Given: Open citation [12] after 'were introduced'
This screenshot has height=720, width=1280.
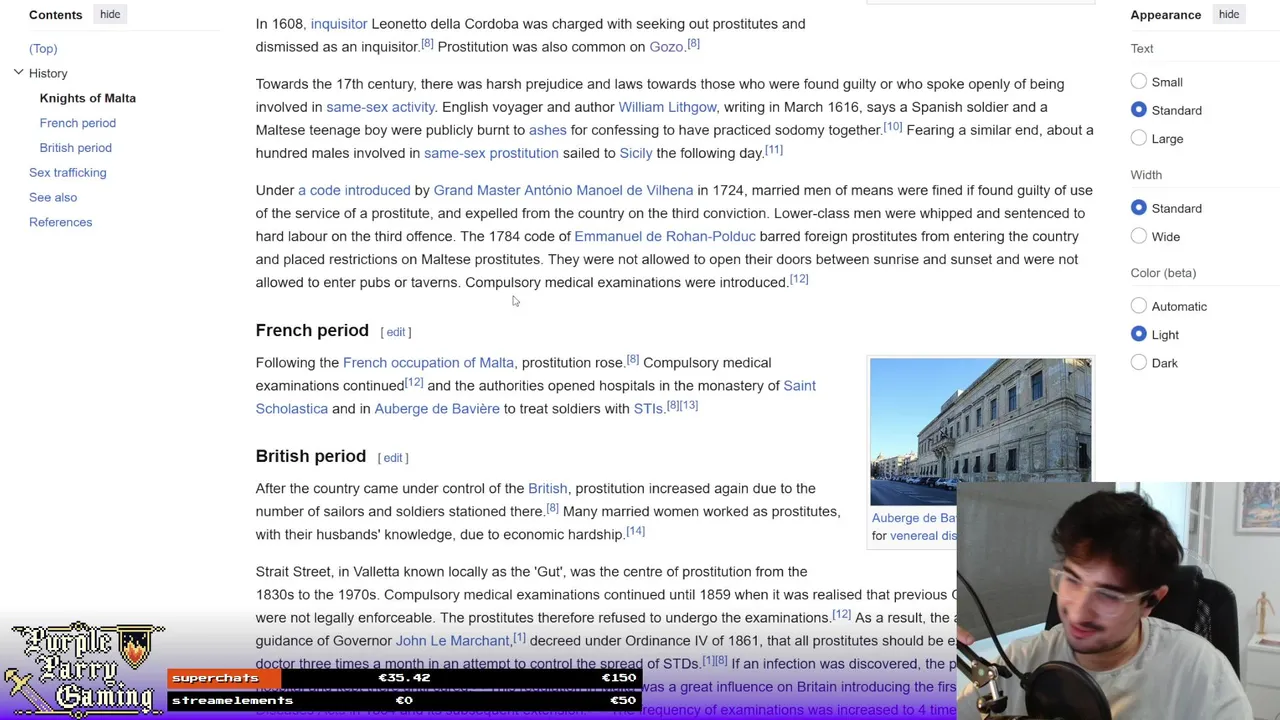Looking at the screenshot, I should [799, 279].
